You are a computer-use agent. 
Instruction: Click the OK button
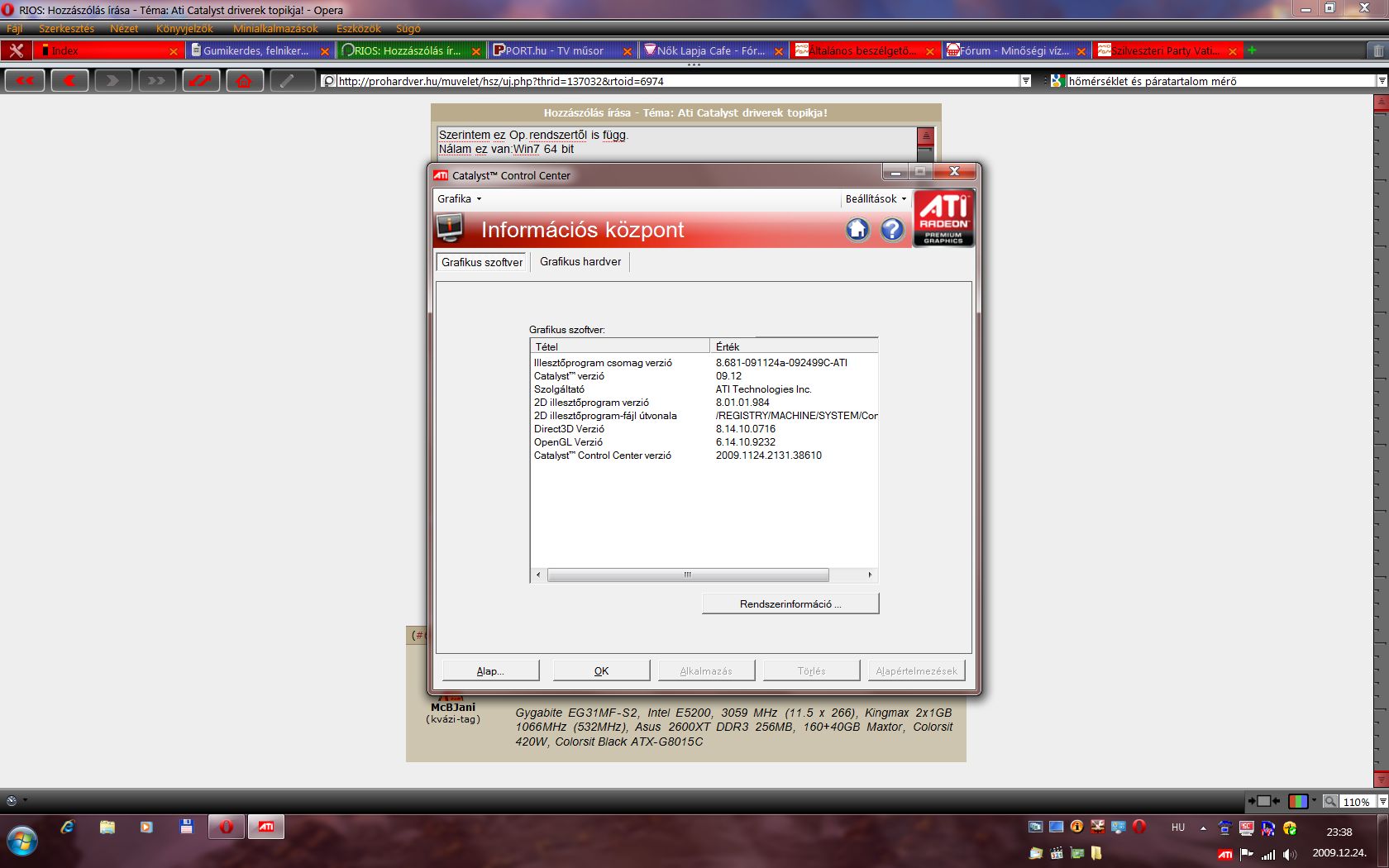click(601, 670)
